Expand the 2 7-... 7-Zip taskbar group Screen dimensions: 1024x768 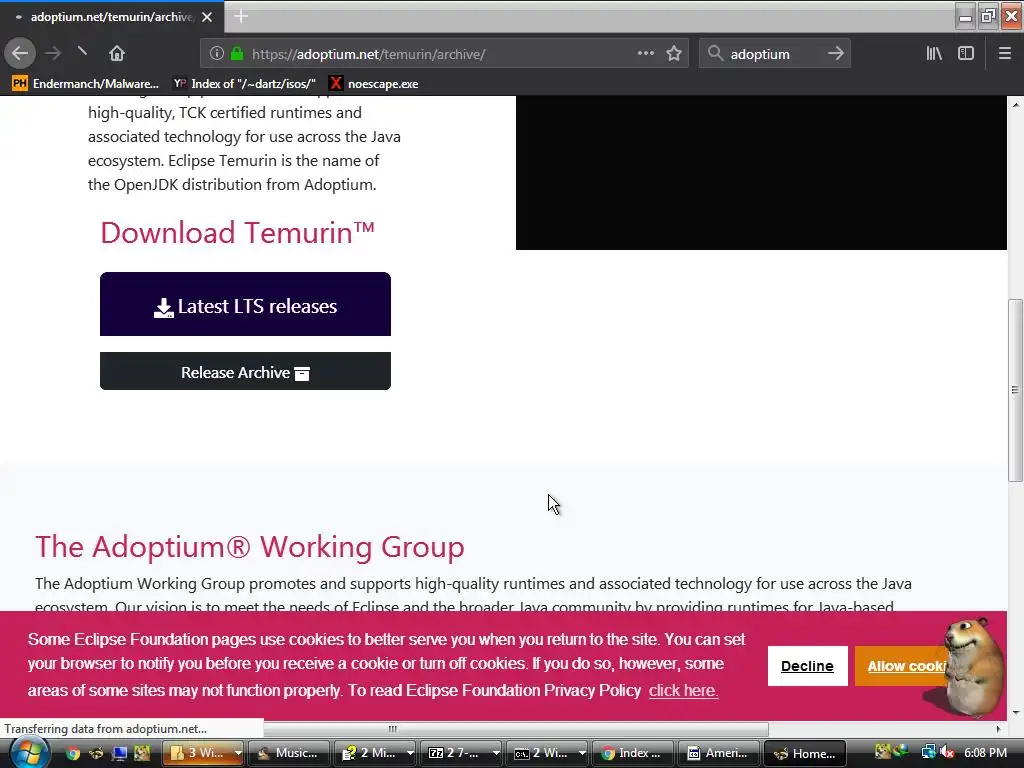point(462,753)
